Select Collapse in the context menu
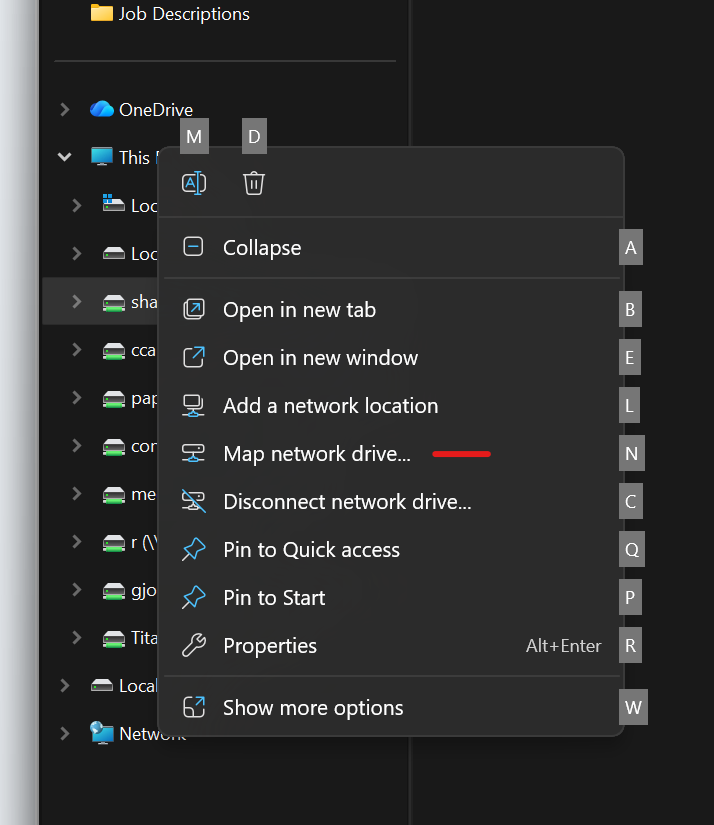Screen dimensions: 714x825 tap(262, 248)
